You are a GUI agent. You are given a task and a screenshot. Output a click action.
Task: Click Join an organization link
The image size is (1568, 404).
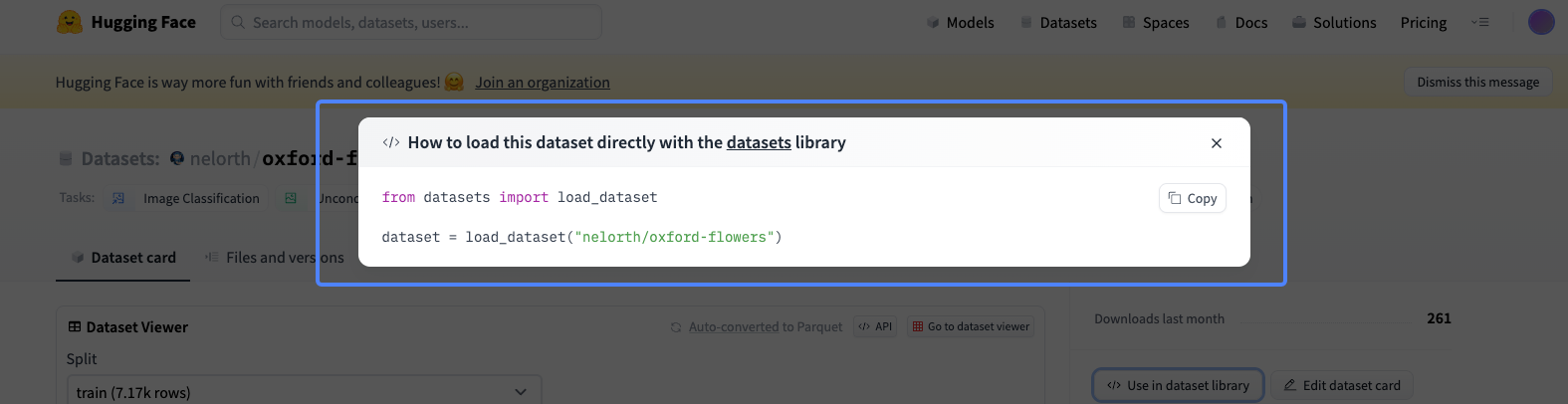pos(543,83)
